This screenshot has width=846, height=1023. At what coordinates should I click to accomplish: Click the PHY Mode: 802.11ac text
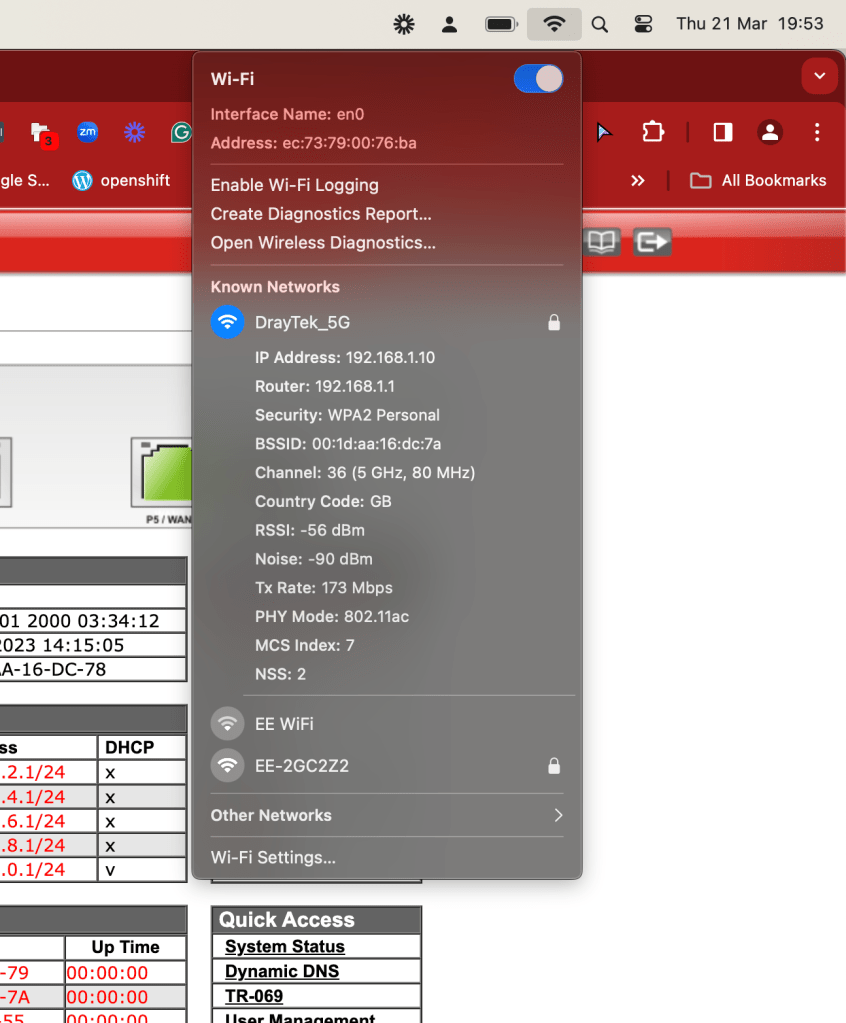[331, 616]
